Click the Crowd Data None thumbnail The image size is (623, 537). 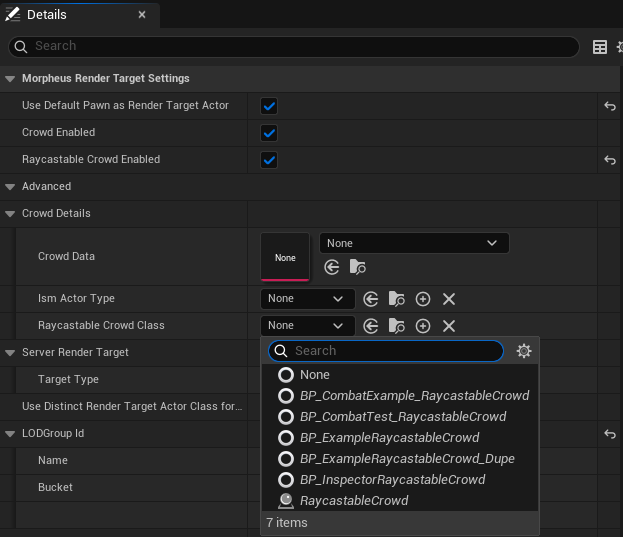pyautogui.click(x=285, y=257)
